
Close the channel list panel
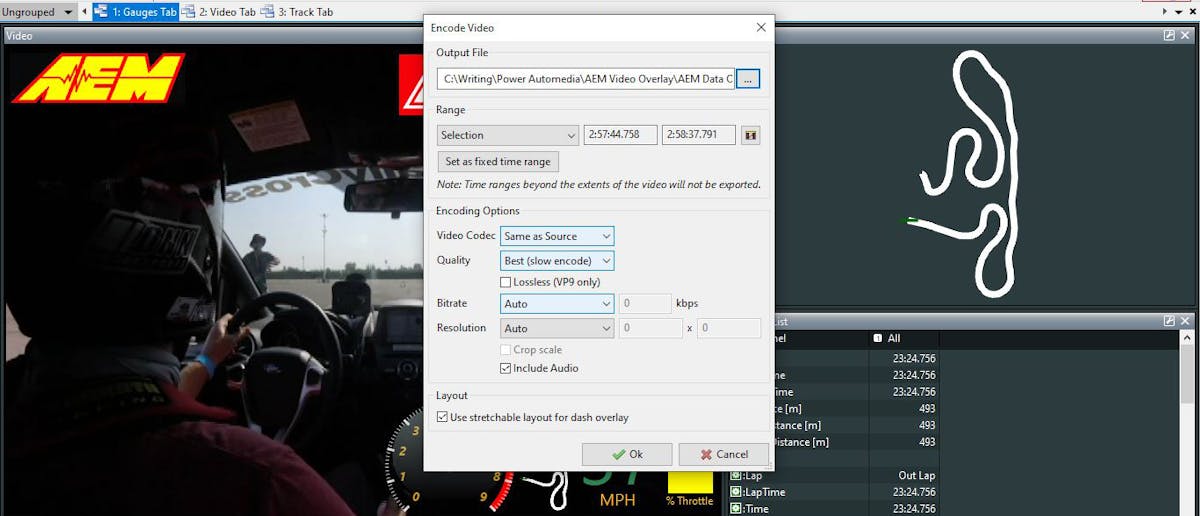click(1186, 321)
